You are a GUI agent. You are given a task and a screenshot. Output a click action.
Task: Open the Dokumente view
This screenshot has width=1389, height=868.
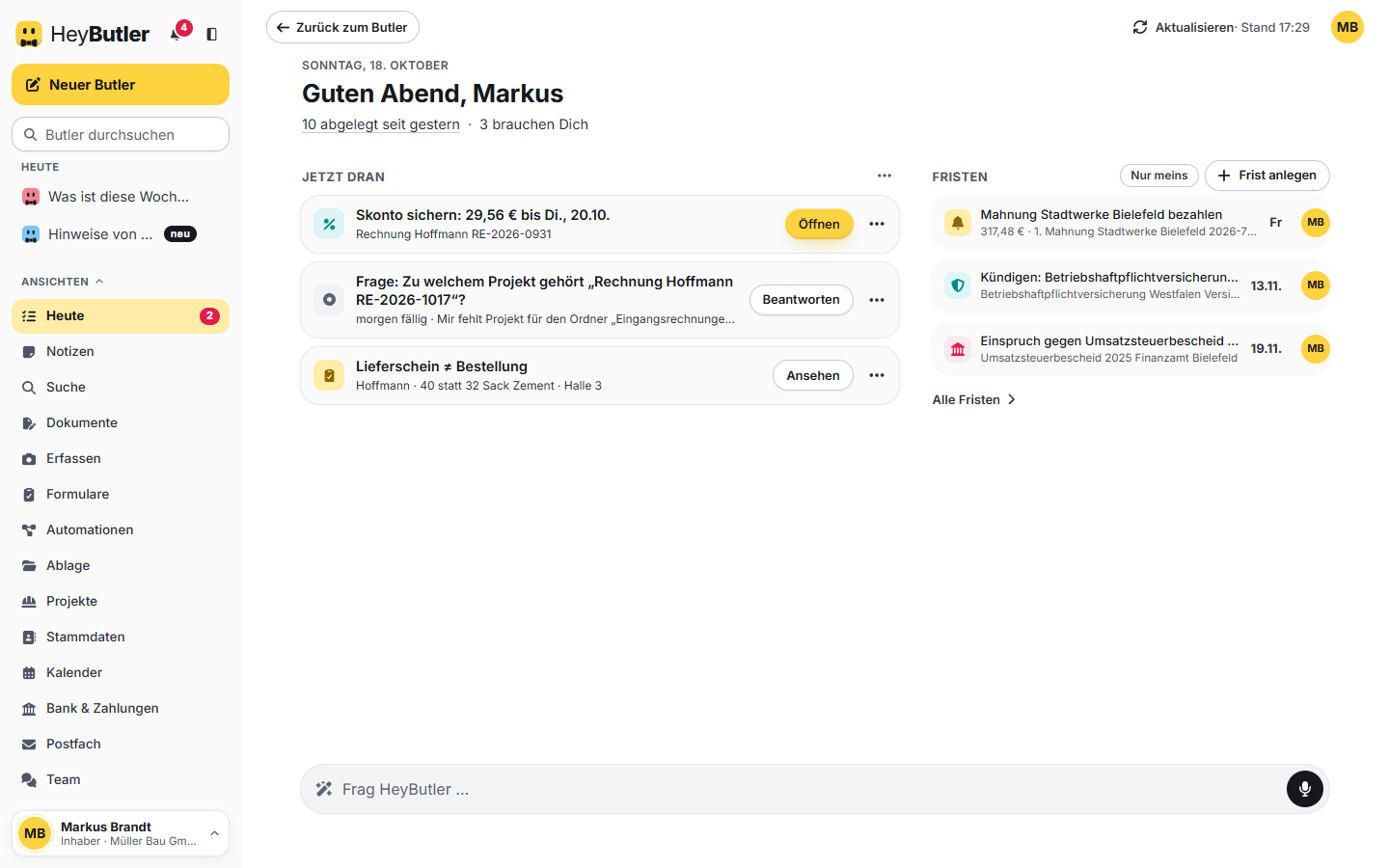[121, 423]
